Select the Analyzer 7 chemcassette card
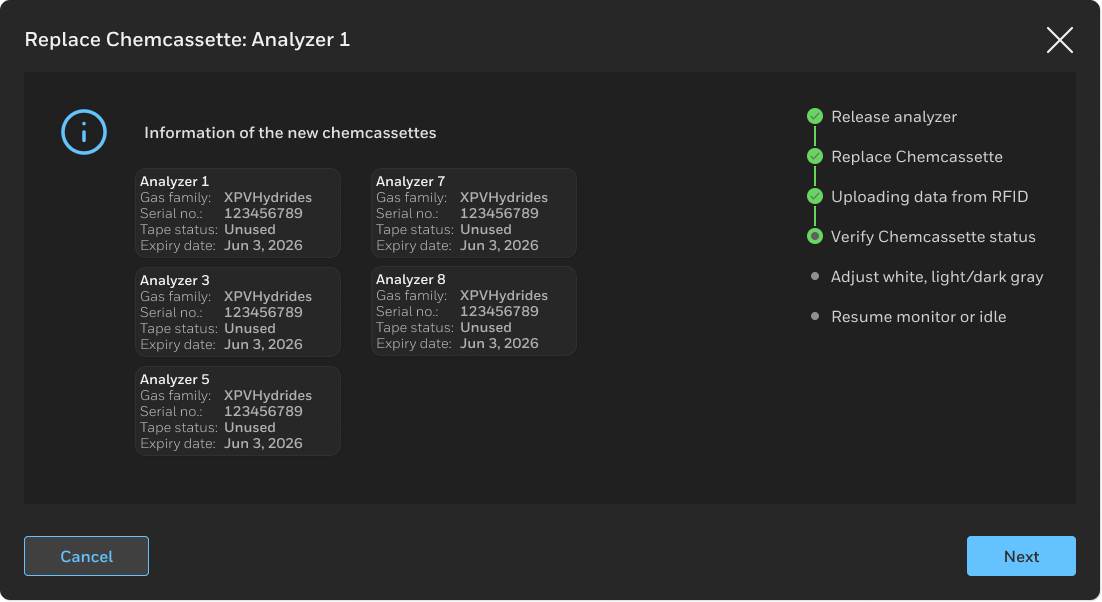 (474, 213)
